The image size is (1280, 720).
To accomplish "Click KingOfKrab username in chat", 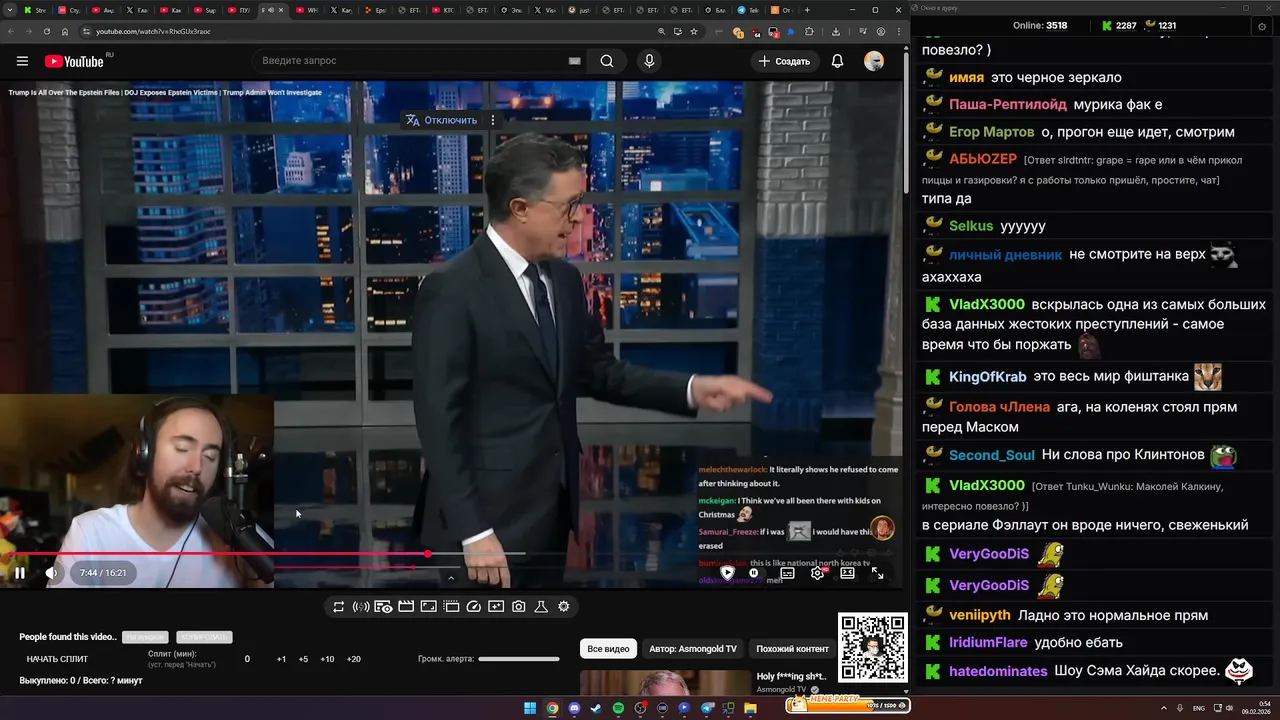I will tap(987, 377).
